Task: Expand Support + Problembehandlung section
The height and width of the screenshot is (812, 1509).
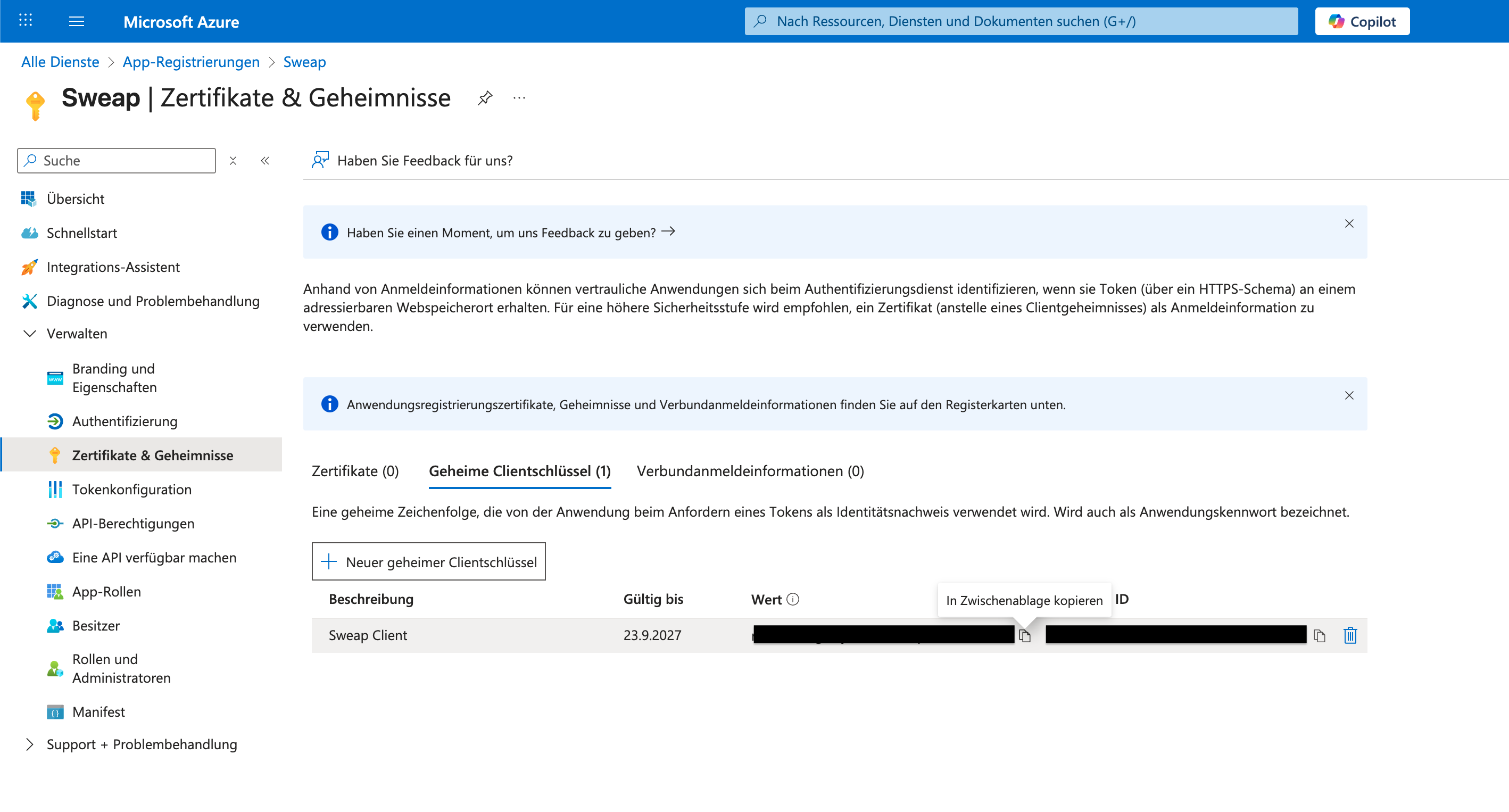Action: click(x=29, y=744)
